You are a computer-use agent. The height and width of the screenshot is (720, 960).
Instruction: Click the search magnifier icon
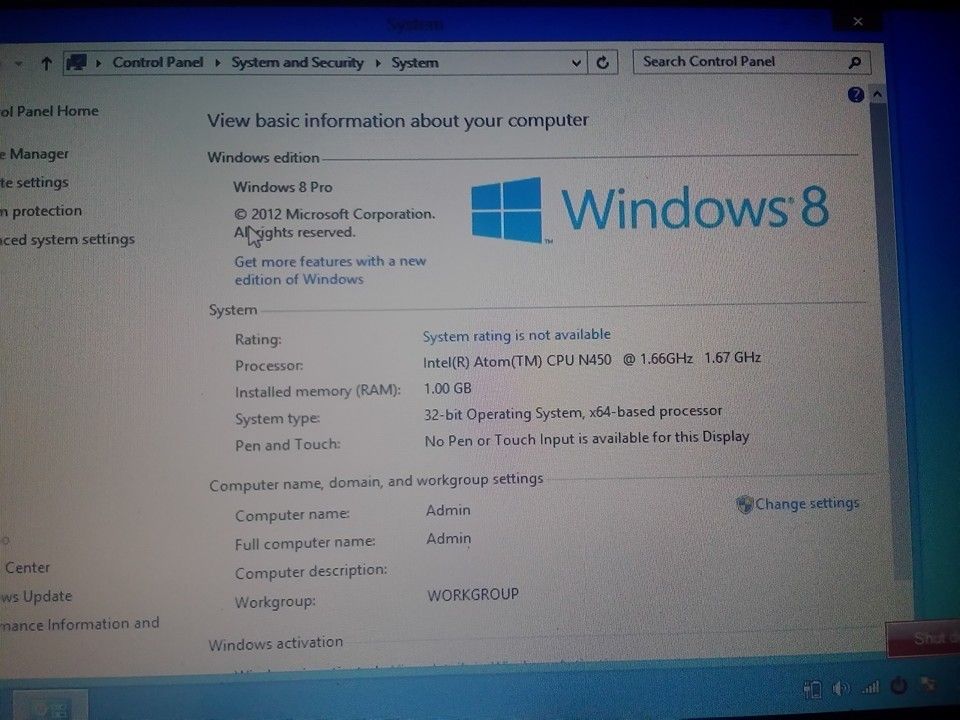(855, 62)
